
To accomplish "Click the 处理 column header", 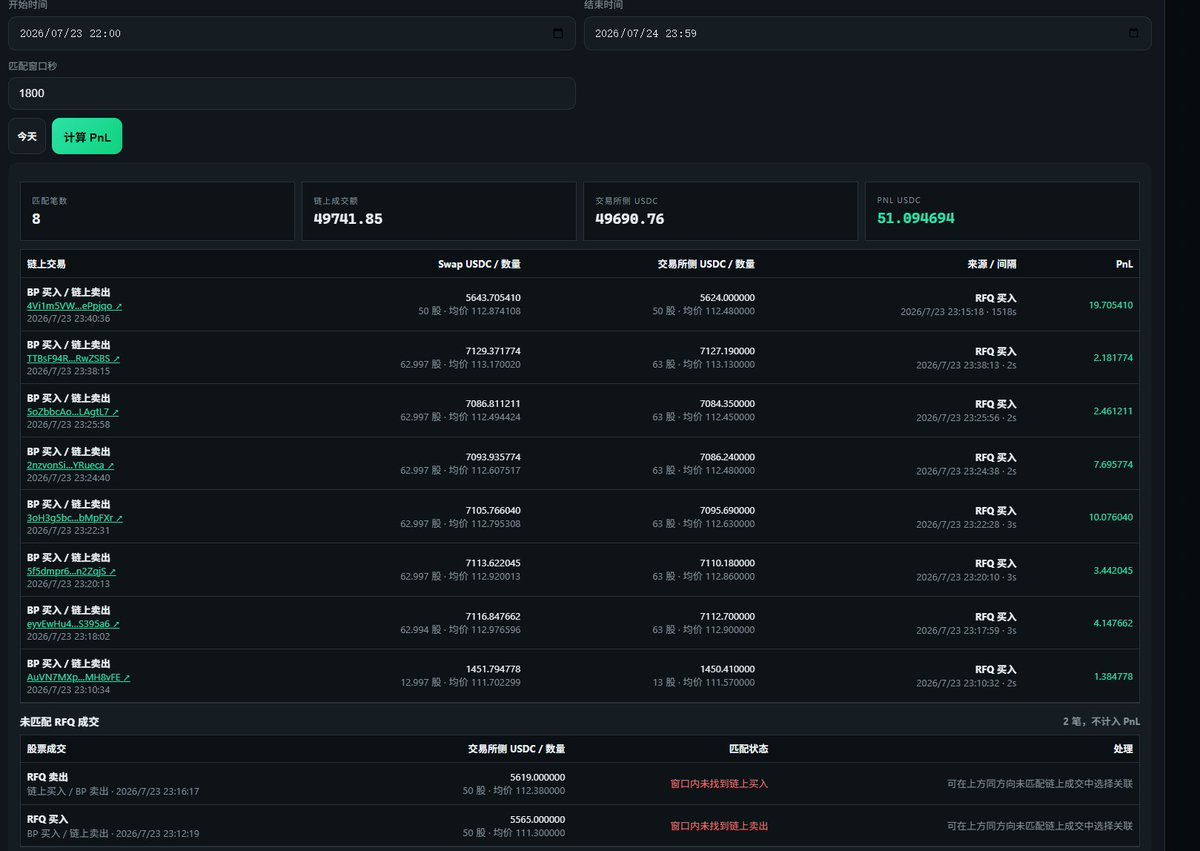I will pyautogui.click(x=1123, y=749).
